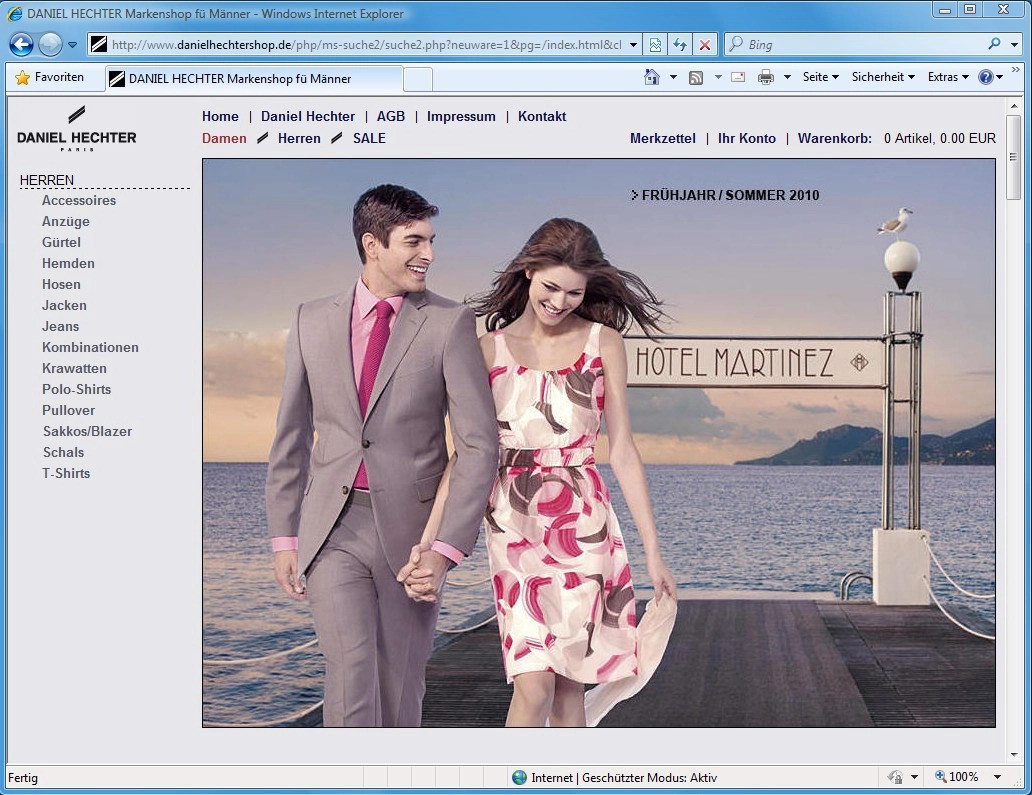The image size is (1032, 795).
Task: Click the FRÜHJAHR / SOMMER 2010 link
Action: click(725, 195)
